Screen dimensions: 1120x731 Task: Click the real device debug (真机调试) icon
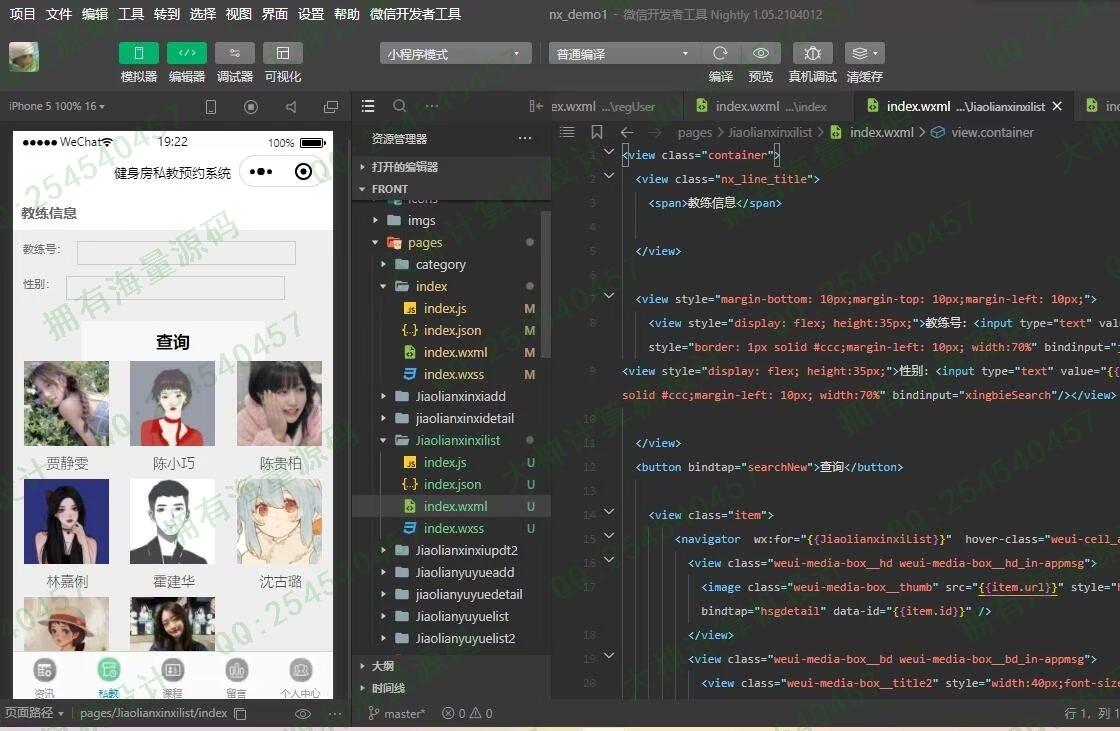(812, 53)
